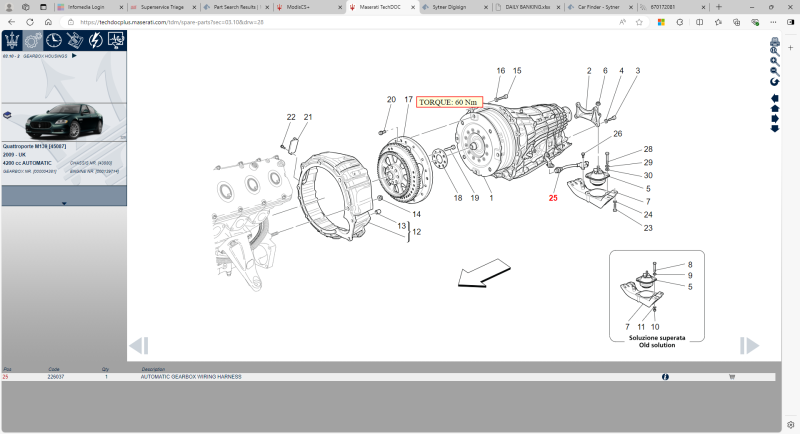Zoom out of the diagram
800x434 pixels.
pos(774,71)
